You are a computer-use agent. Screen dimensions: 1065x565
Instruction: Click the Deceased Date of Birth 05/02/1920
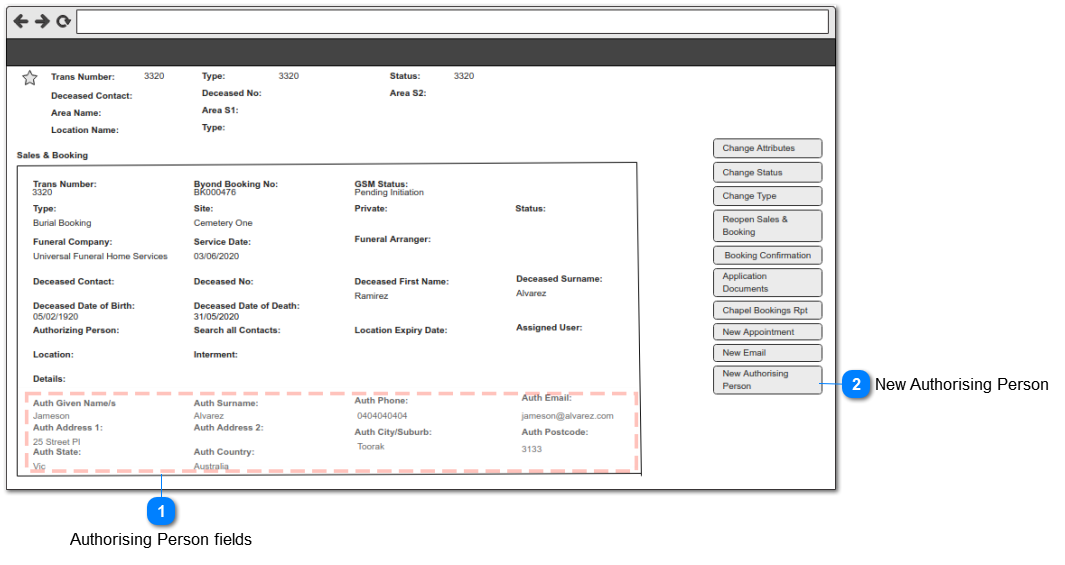[x=55, y=316]
